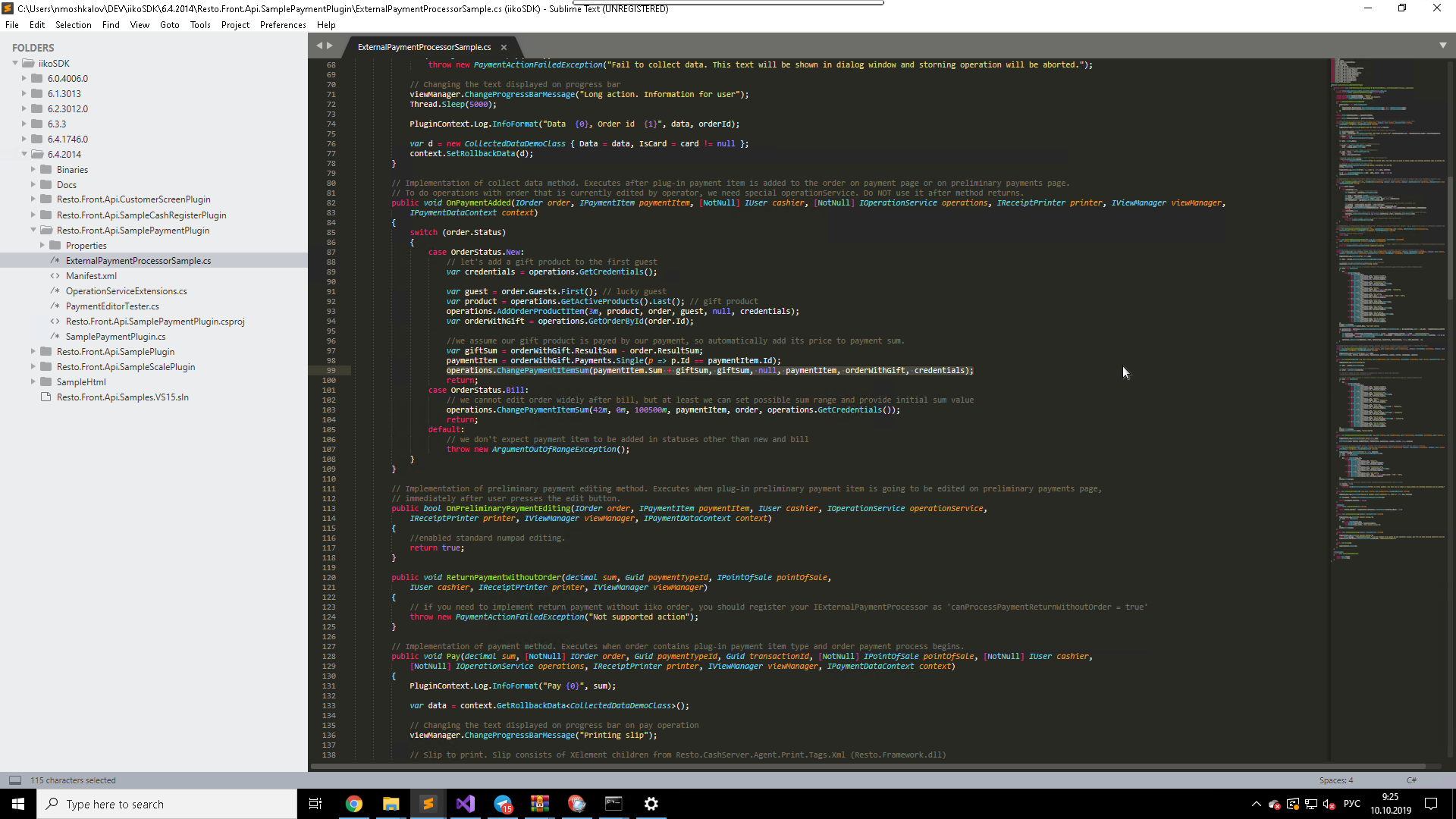Expand the Binaries folder

[x=32, y=169]
